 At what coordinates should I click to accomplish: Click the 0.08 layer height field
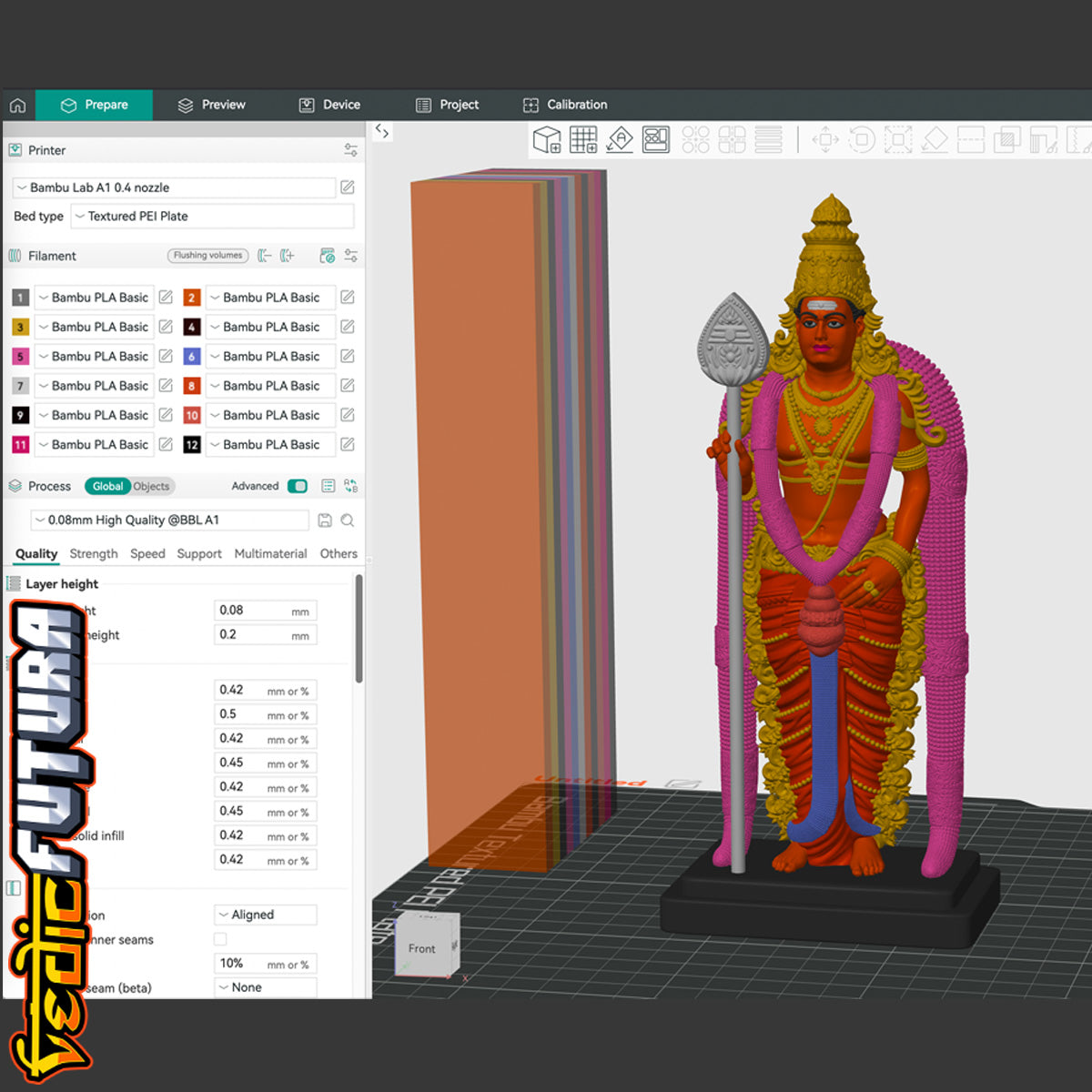[264, 611]
